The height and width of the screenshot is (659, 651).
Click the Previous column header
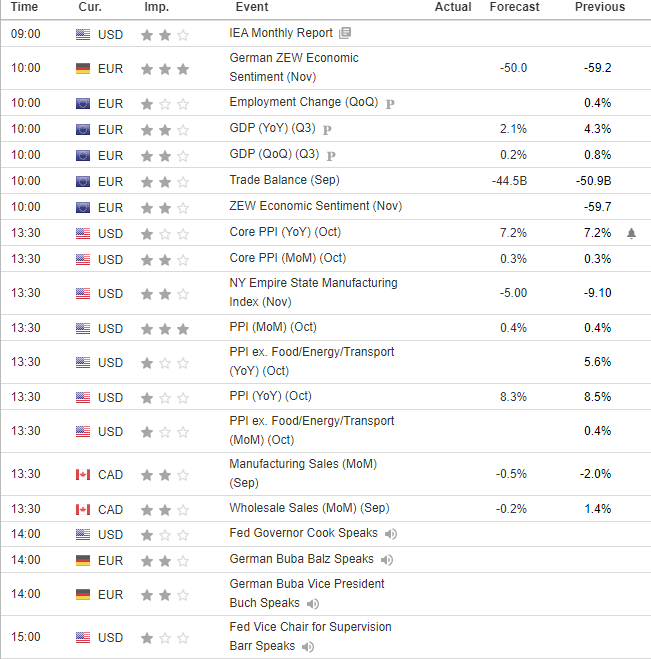600,7
